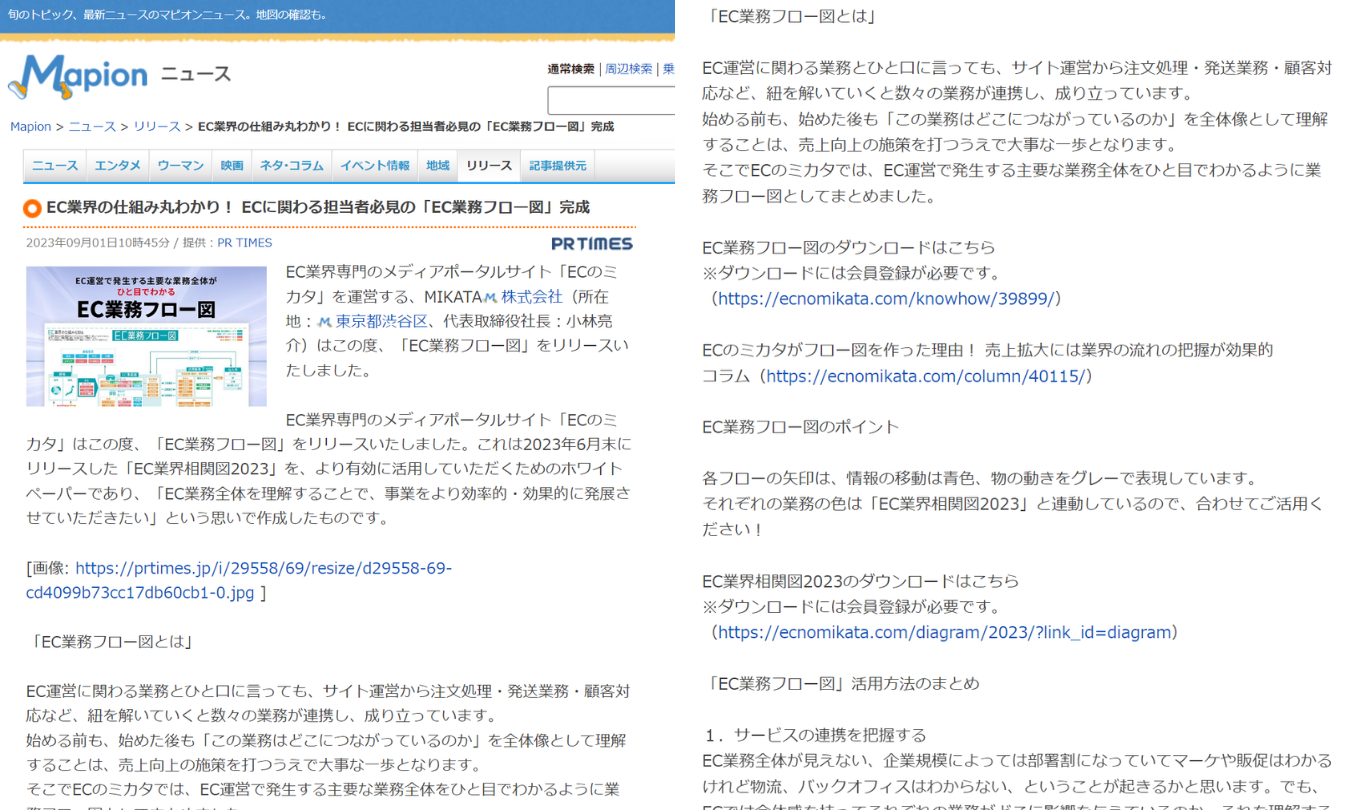This screenshot has width=1350, height=810.
Task: Open the エンタメ tab
Action: pyautogui.click(x=118, y=166)
